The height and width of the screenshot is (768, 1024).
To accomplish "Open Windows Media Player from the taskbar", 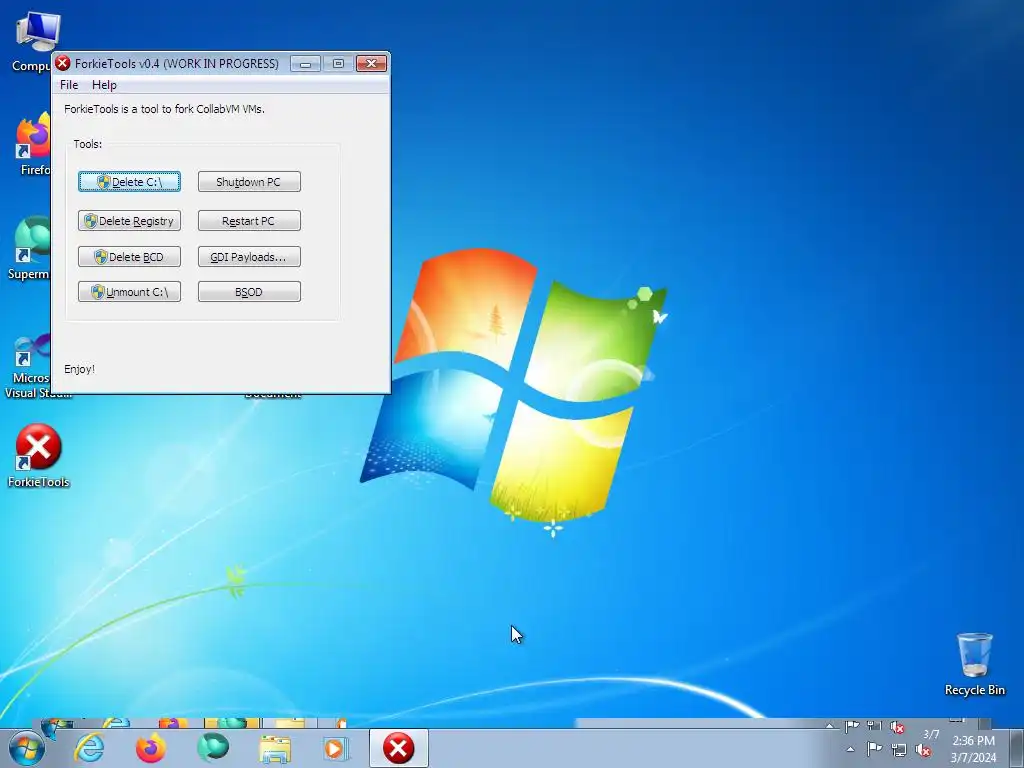I will point(336,748).
